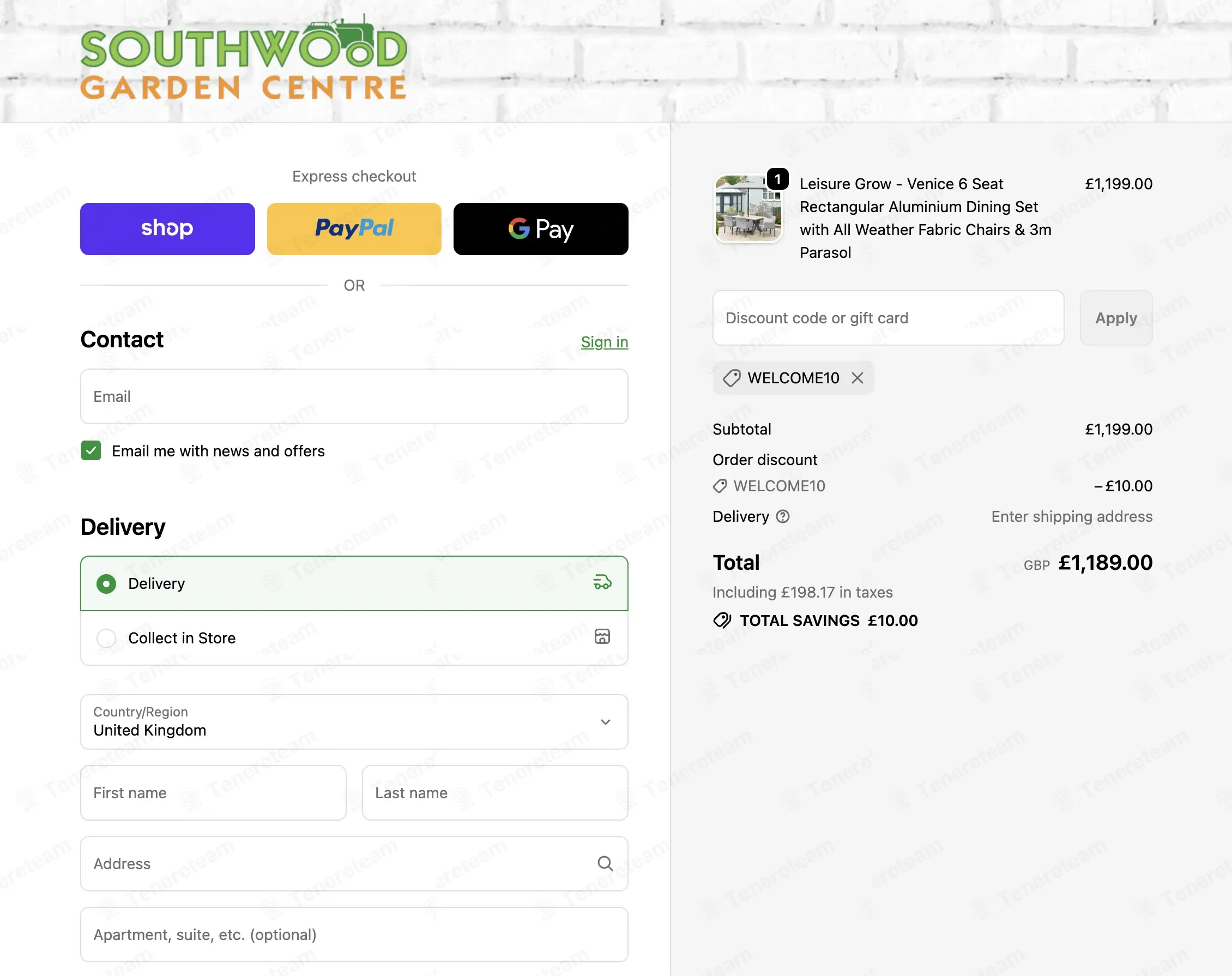1232x976 pixels.
Task: Click into the Address field
Action: (x=354, y=864)
